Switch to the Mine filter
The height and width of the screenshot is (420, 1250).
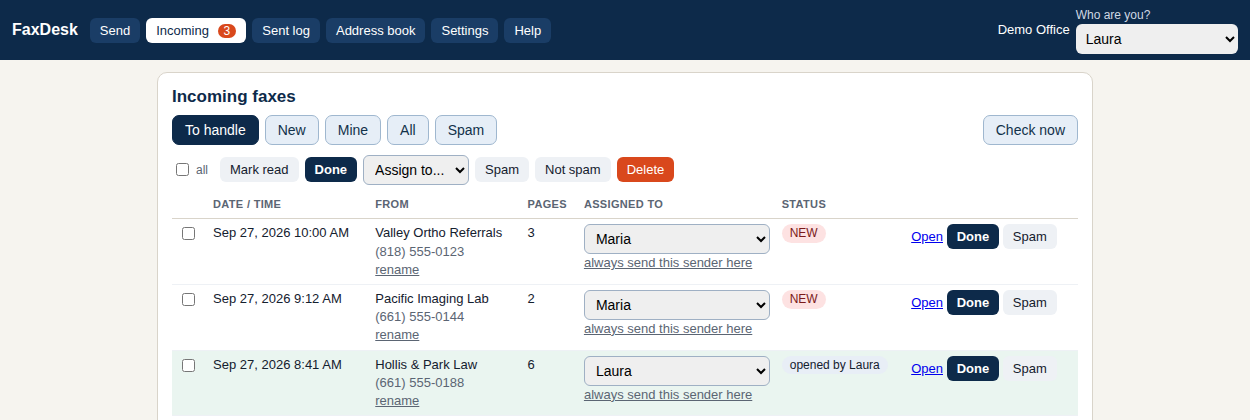pos(353,130)
